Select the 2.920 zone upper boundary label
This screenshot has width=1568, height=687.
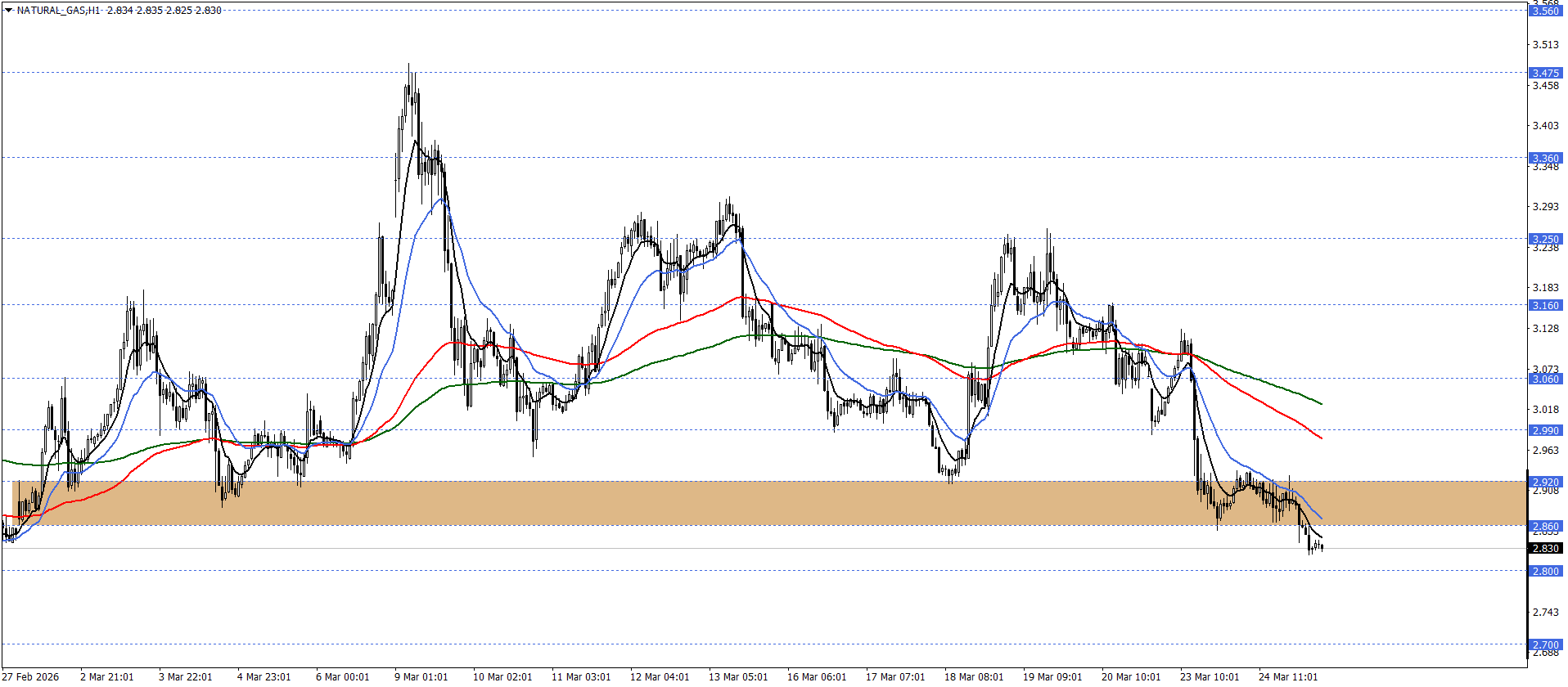[1545, 482]
